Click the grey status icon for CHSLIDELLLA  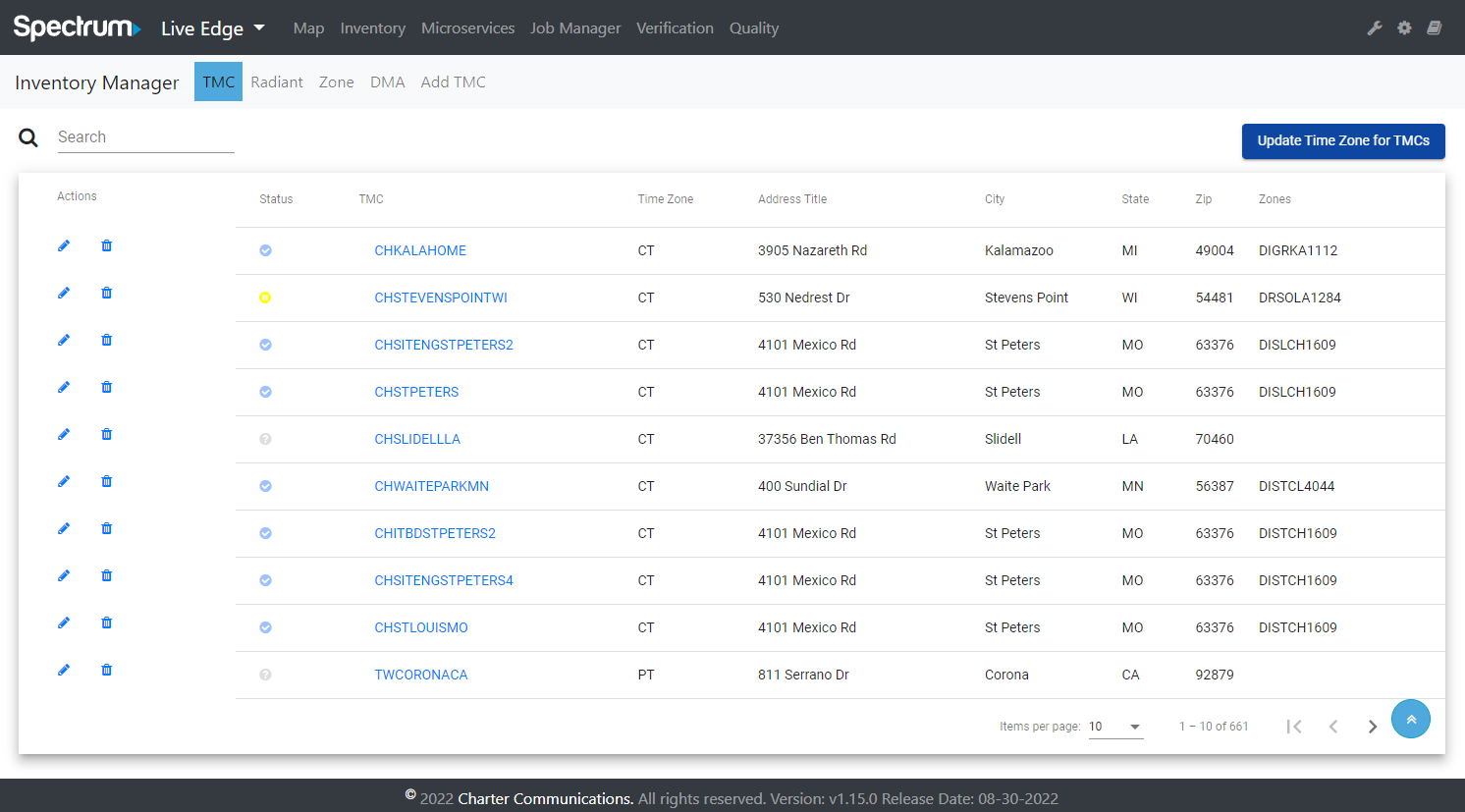[x=265, y=439]
